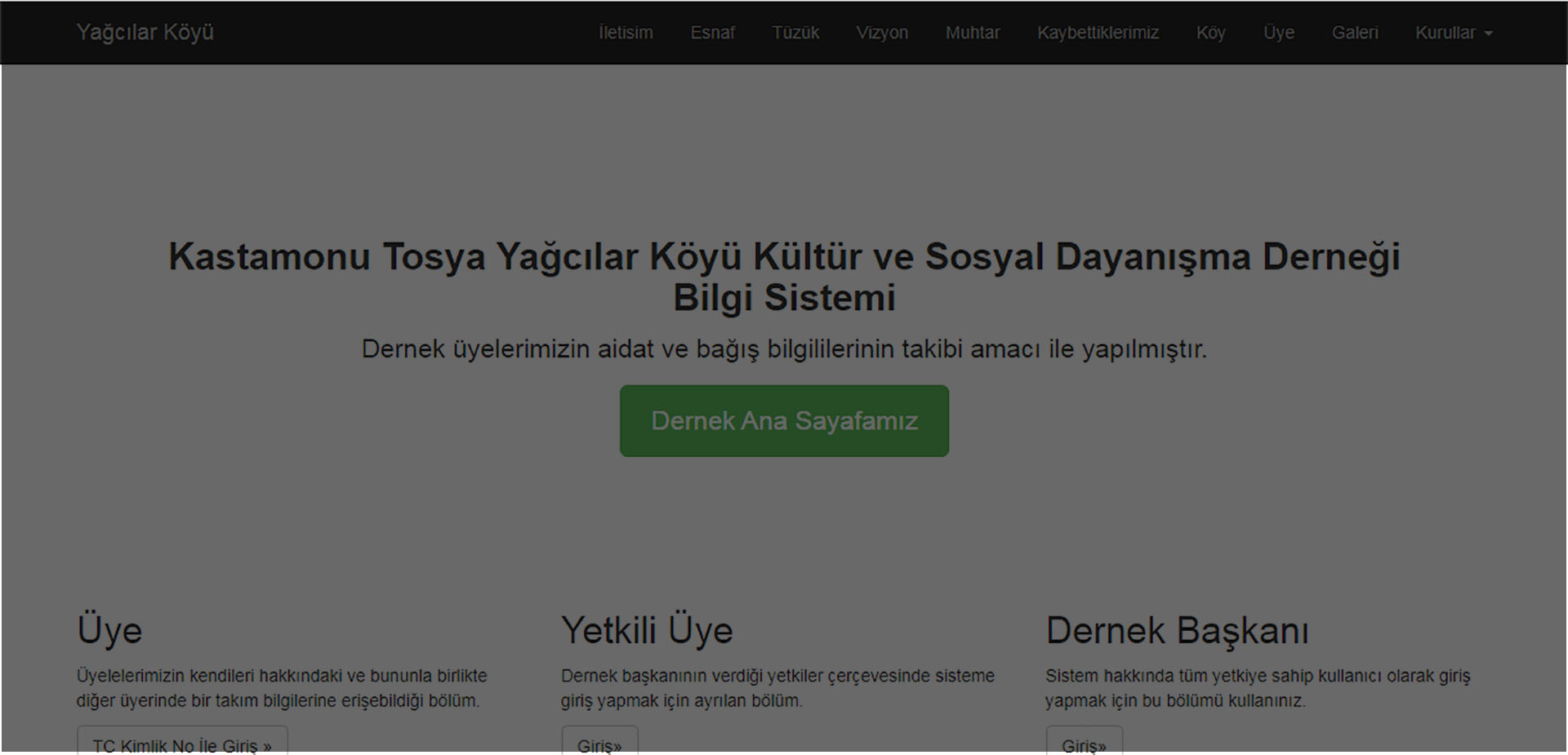1568x755 pixels.
Task: Click the TC Kimlik No İle Giriş button
Action: coord(182,741)
